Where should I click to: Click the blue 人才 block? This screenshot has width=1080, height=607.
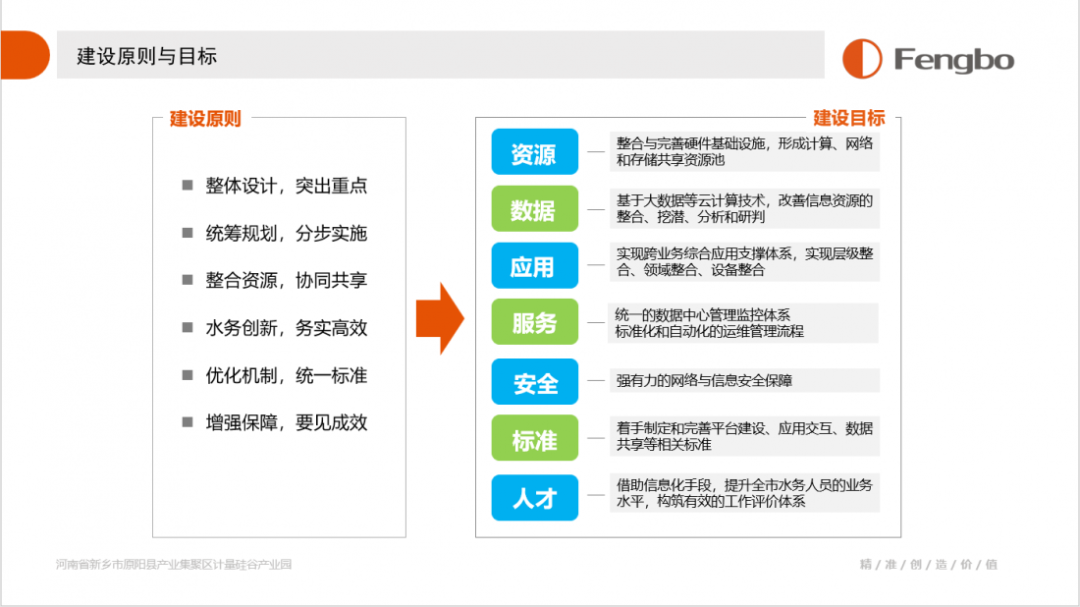tap(534, 497)
